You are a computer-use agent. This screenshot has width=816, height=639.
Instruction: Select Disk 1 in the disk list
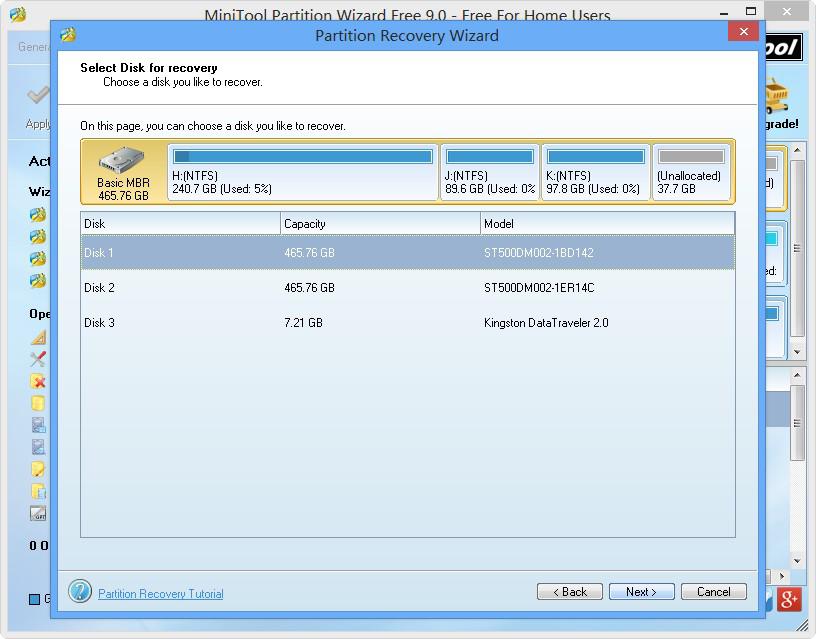tap(407, 252)
